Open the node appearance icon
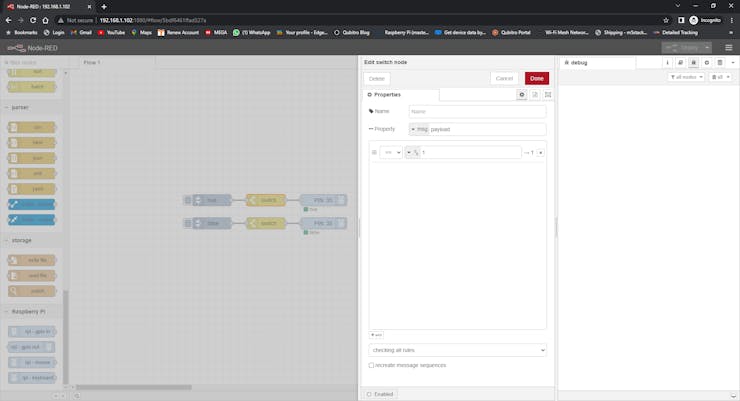Viewport: 740px width, 401px height. [548, 94]
